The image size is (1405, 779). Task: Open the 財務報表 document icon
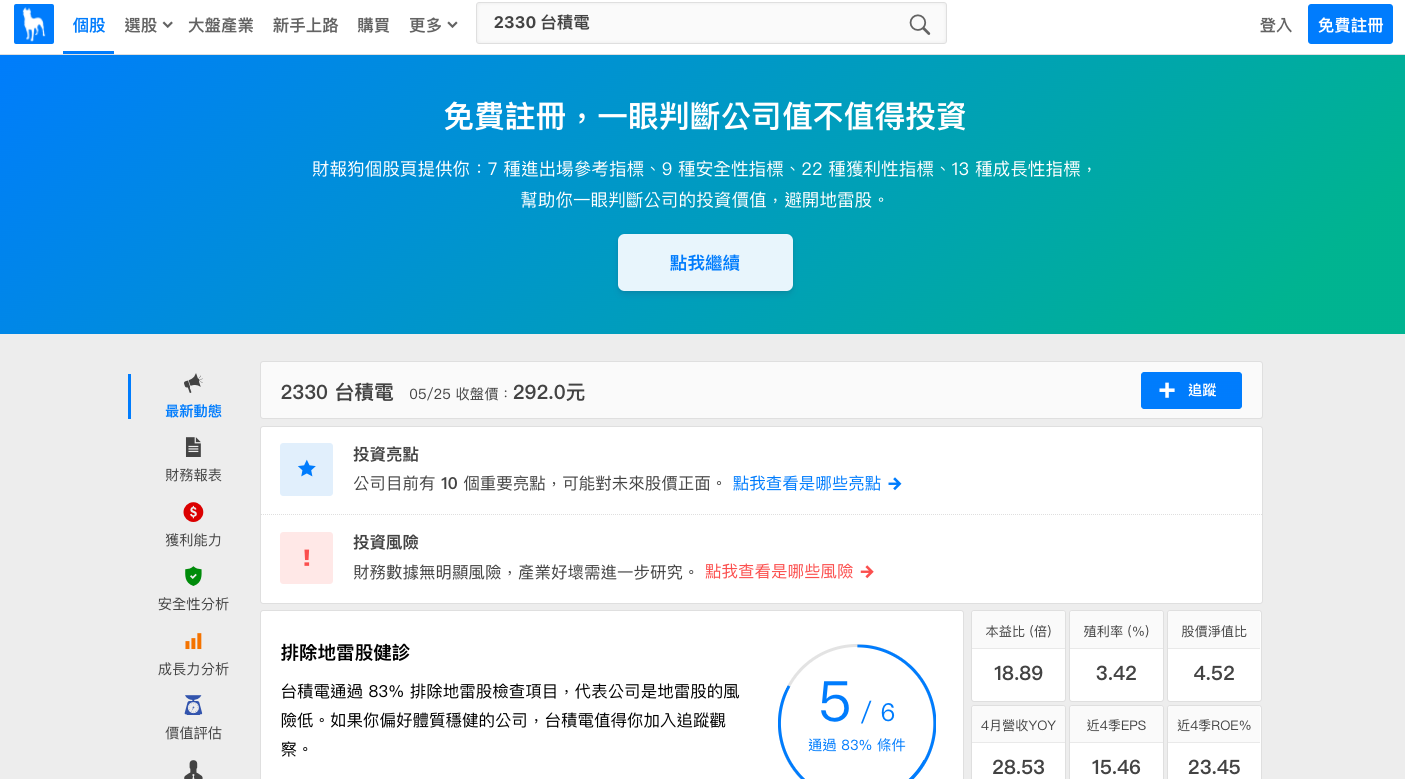tap(193, 447)
